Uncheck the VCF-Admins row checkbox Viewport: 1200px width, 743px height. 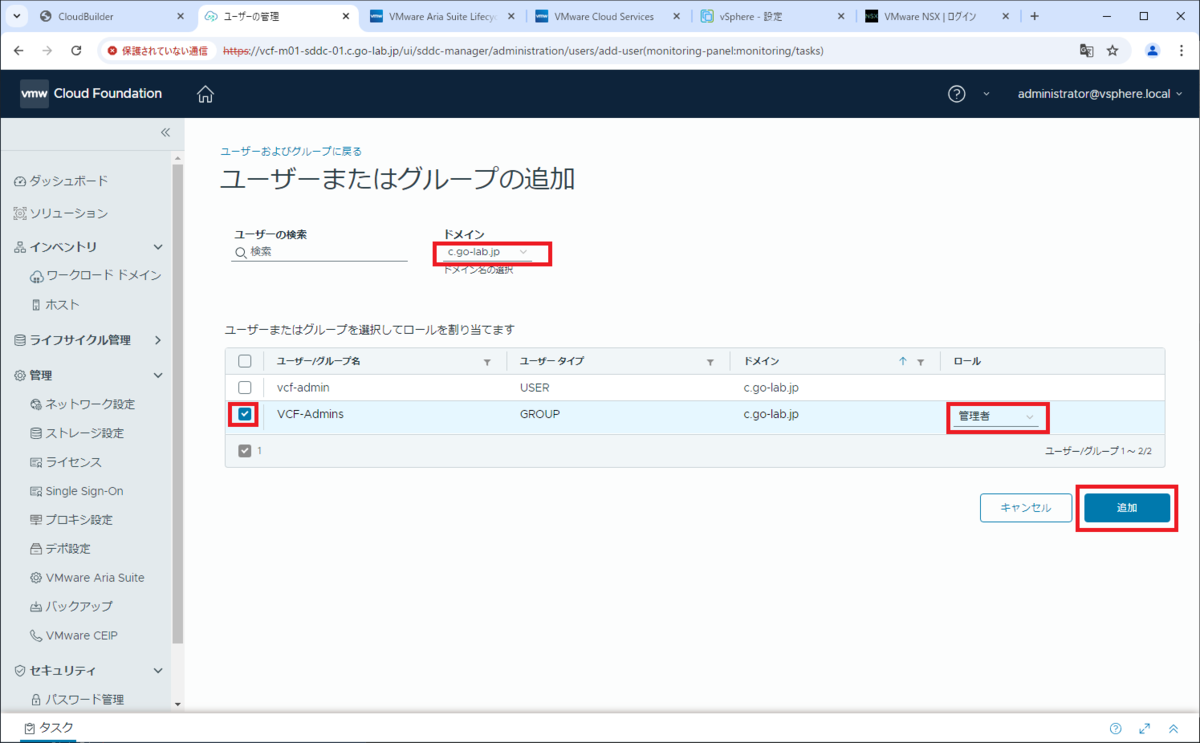click(245, 414)
